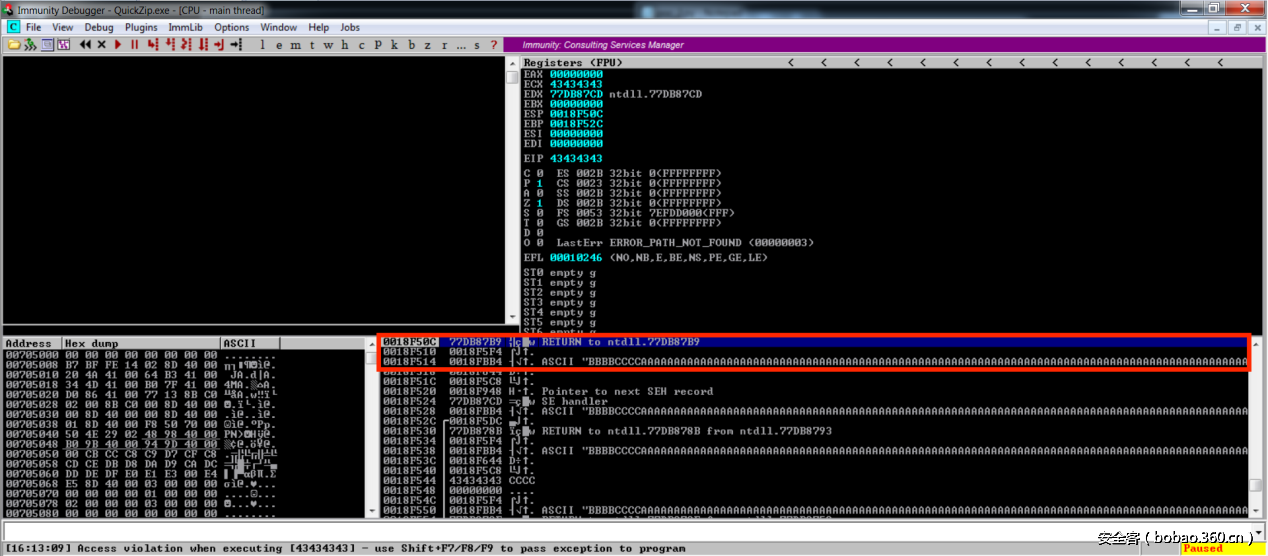The image size is (1268, 556).
Task: Open the Plugins menu
Action: click(x=141, y=27)
